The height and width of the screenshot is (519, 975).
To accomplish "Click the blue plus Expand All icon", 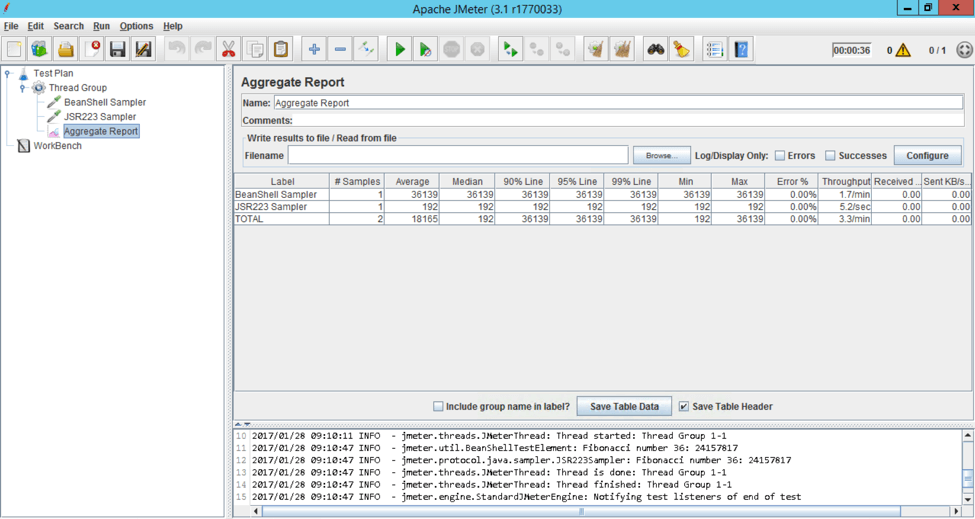I will [314, 49].
